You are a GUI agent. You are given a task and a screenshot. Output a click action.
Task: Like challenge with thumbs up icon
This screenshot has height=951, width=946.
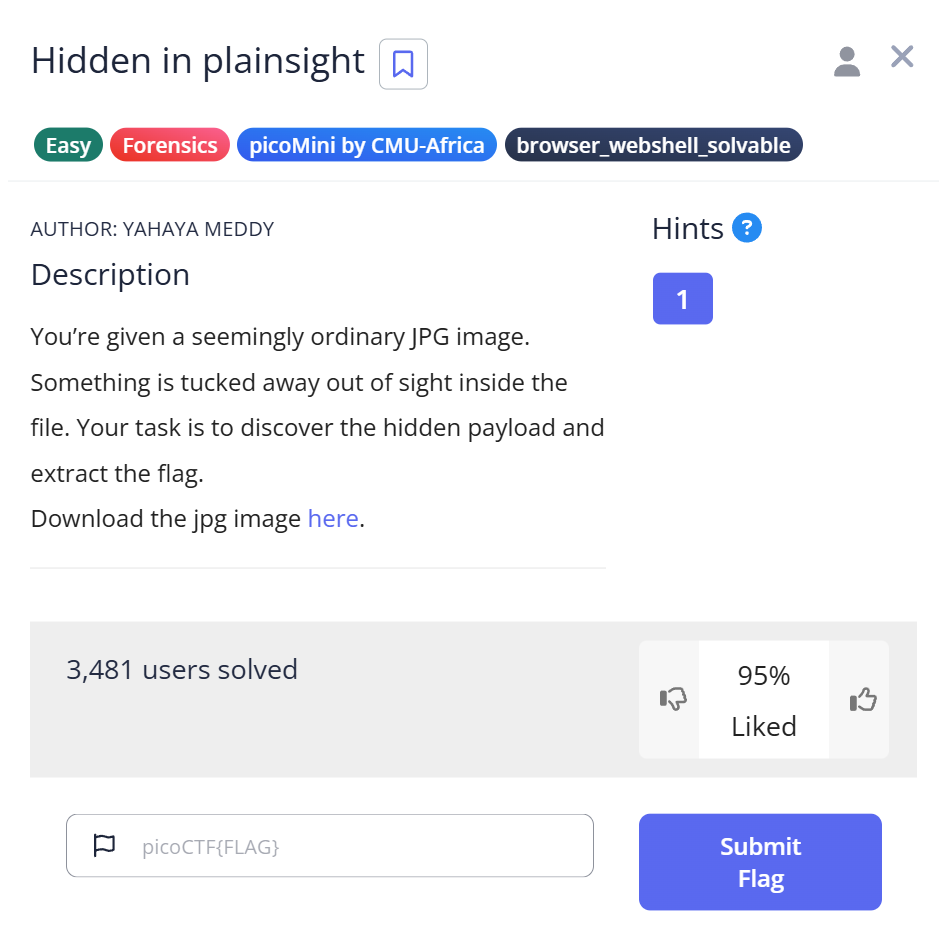point(862,700)
